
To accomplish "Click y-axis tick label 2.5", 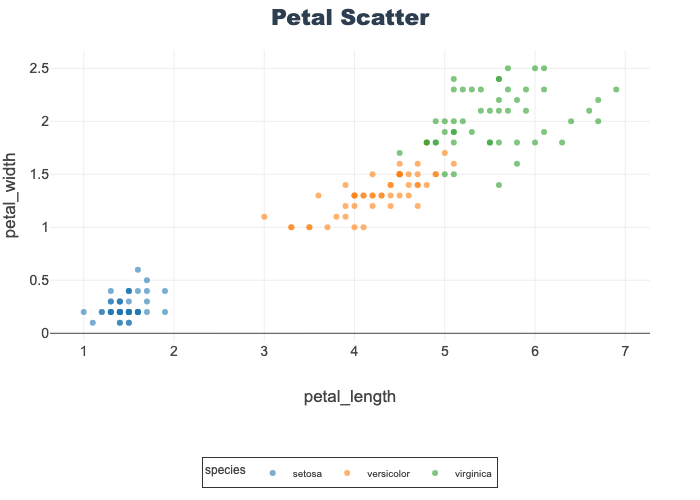I will [40, 68].
